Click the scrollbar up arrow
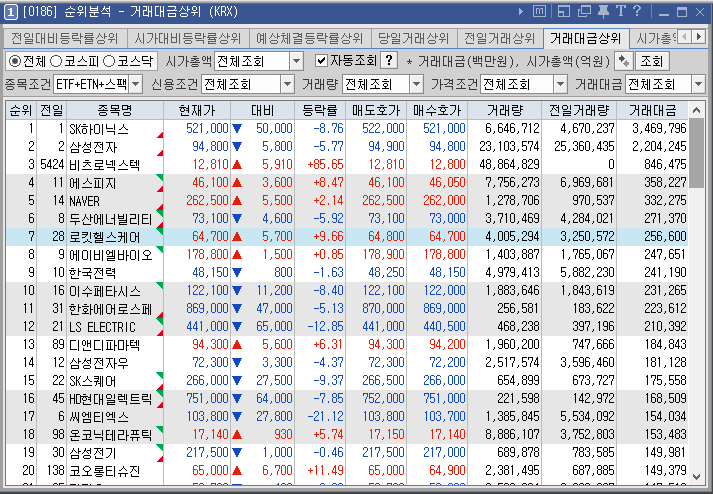The height and width of the screenshot is (494, 713). coord(696,110)
